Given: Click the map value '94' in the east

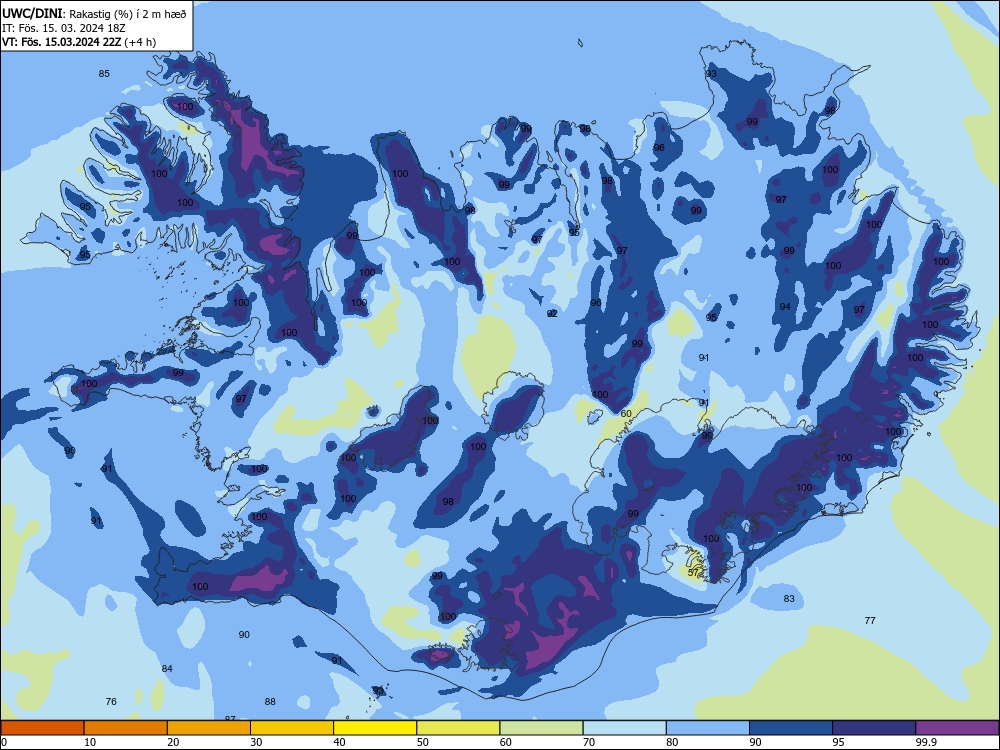Looking at the screenshot, I should [785, 307].
